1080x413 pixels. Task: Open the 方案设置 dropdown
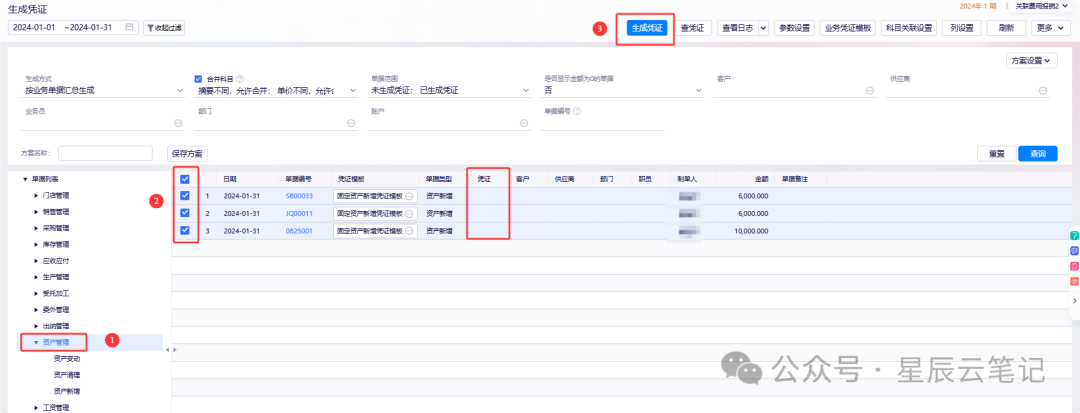tap(1032, 61)
